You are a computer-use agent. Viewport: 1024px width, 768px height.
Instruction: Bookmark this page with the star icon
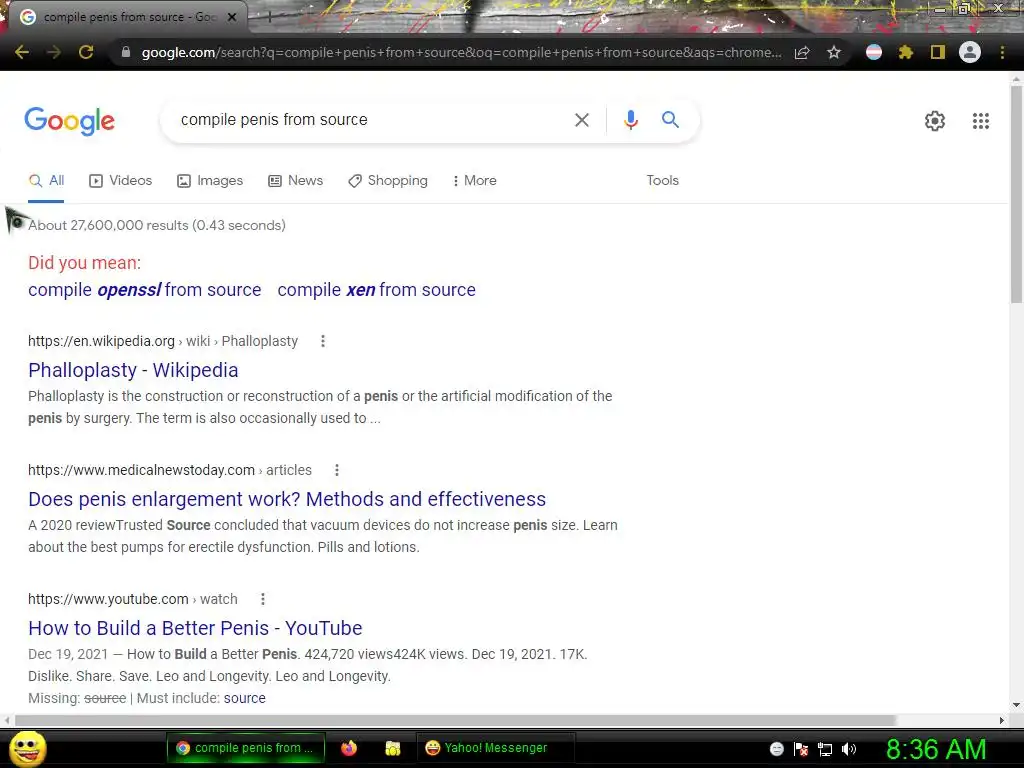pos(834,52)
